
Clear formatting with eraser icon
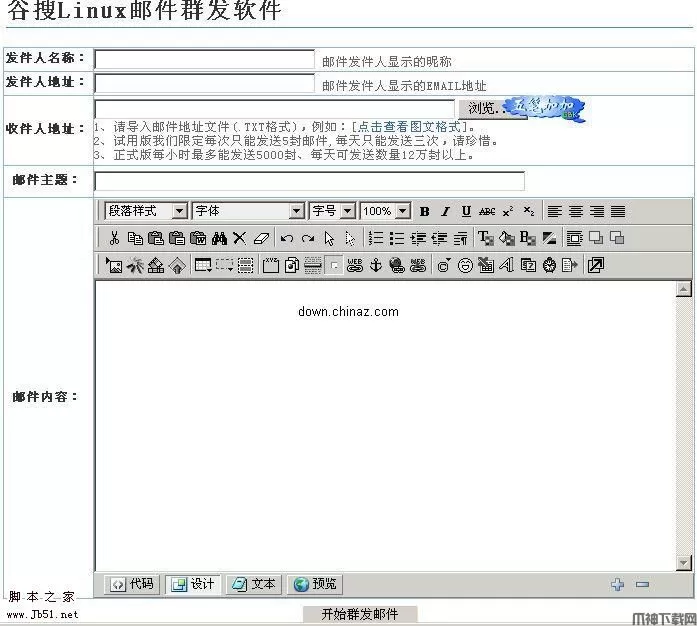pyautogui.click(x=261, y=239)
